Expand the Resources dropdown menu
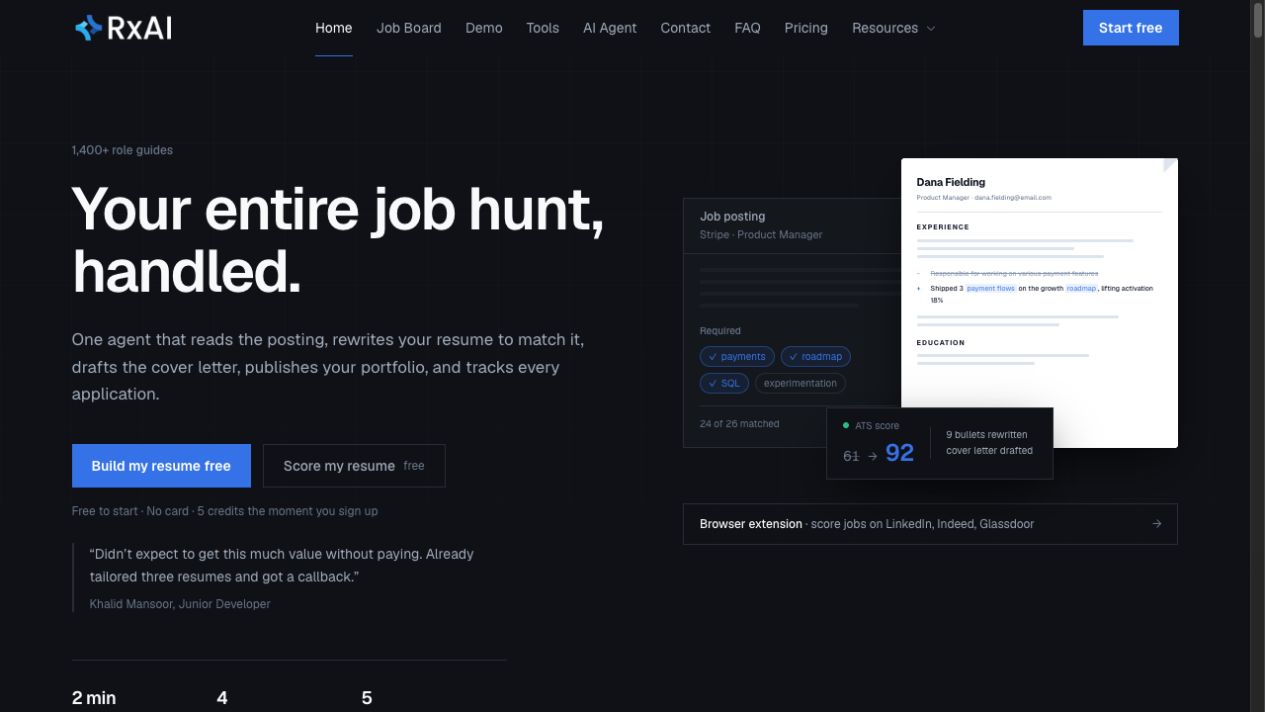Image resolution: width=1265 pixels, height=712 pixels. coord(894,28)
